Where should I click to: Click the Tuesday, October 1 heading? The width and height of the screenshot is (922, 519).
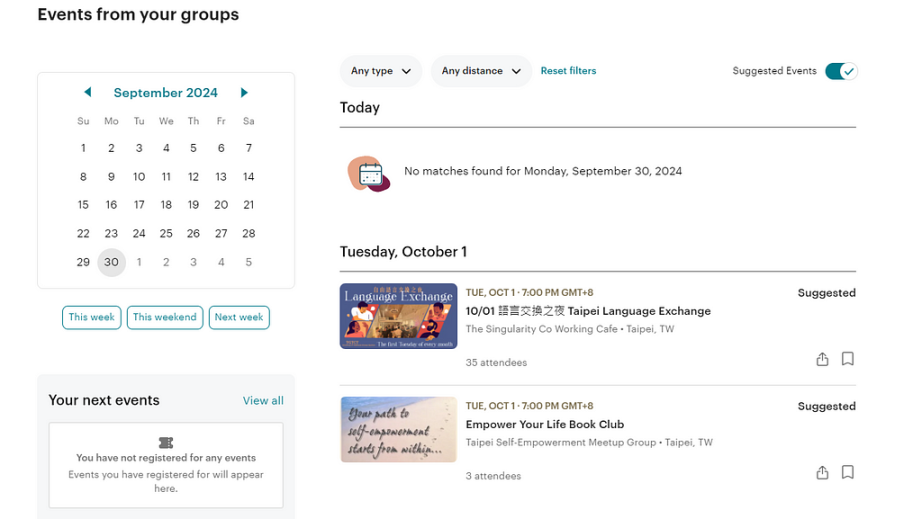click(403, 252)
